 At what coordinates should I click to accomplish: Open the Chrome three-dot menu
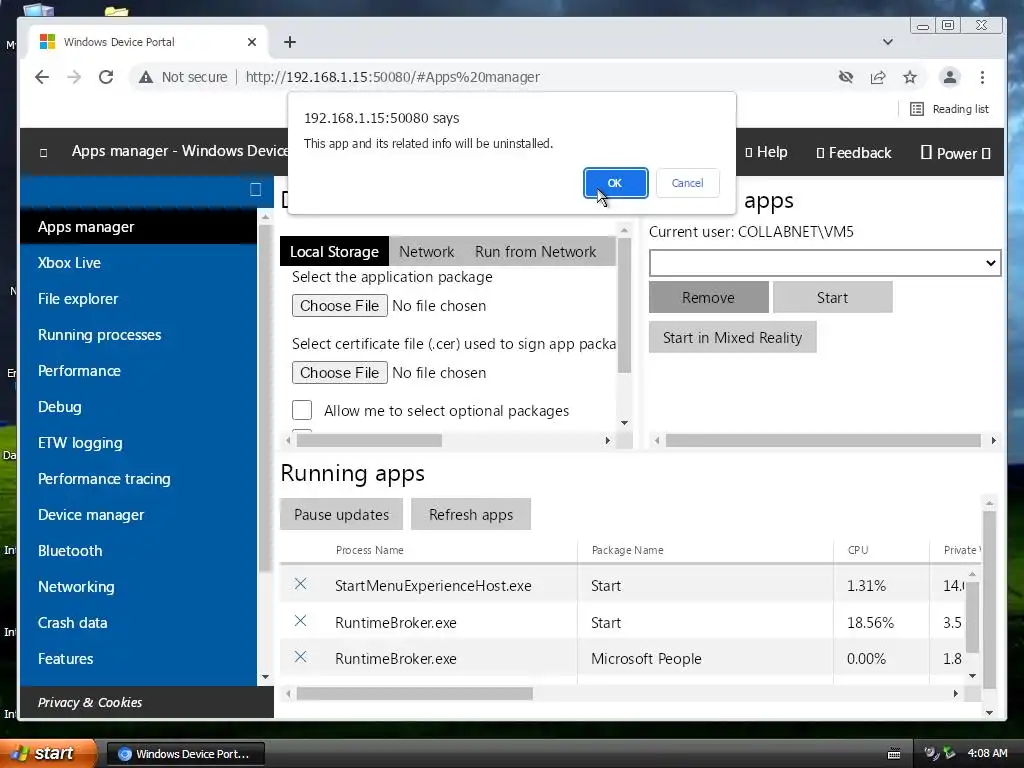click(x=982, y=77)
